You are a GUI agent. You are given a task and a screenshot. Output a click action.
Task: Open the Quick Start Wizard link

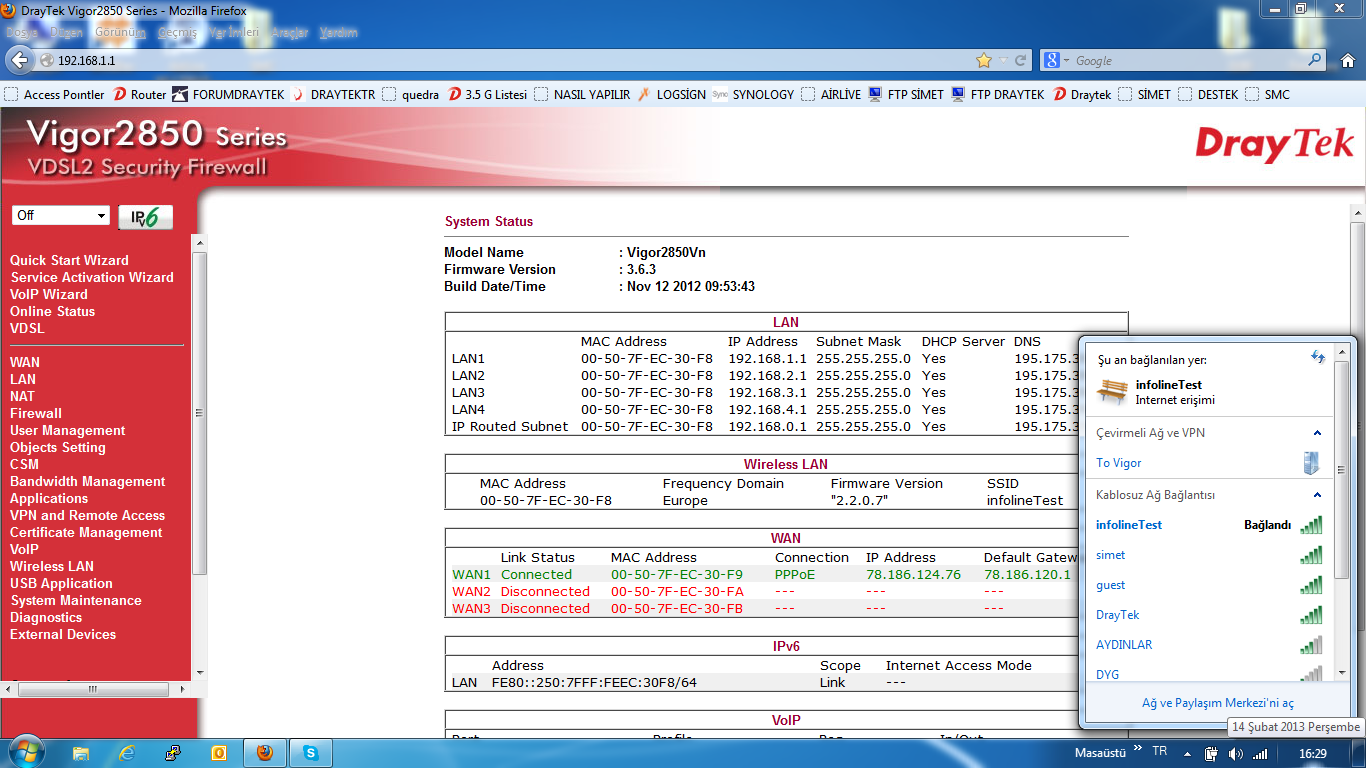(x=69, y=260)
